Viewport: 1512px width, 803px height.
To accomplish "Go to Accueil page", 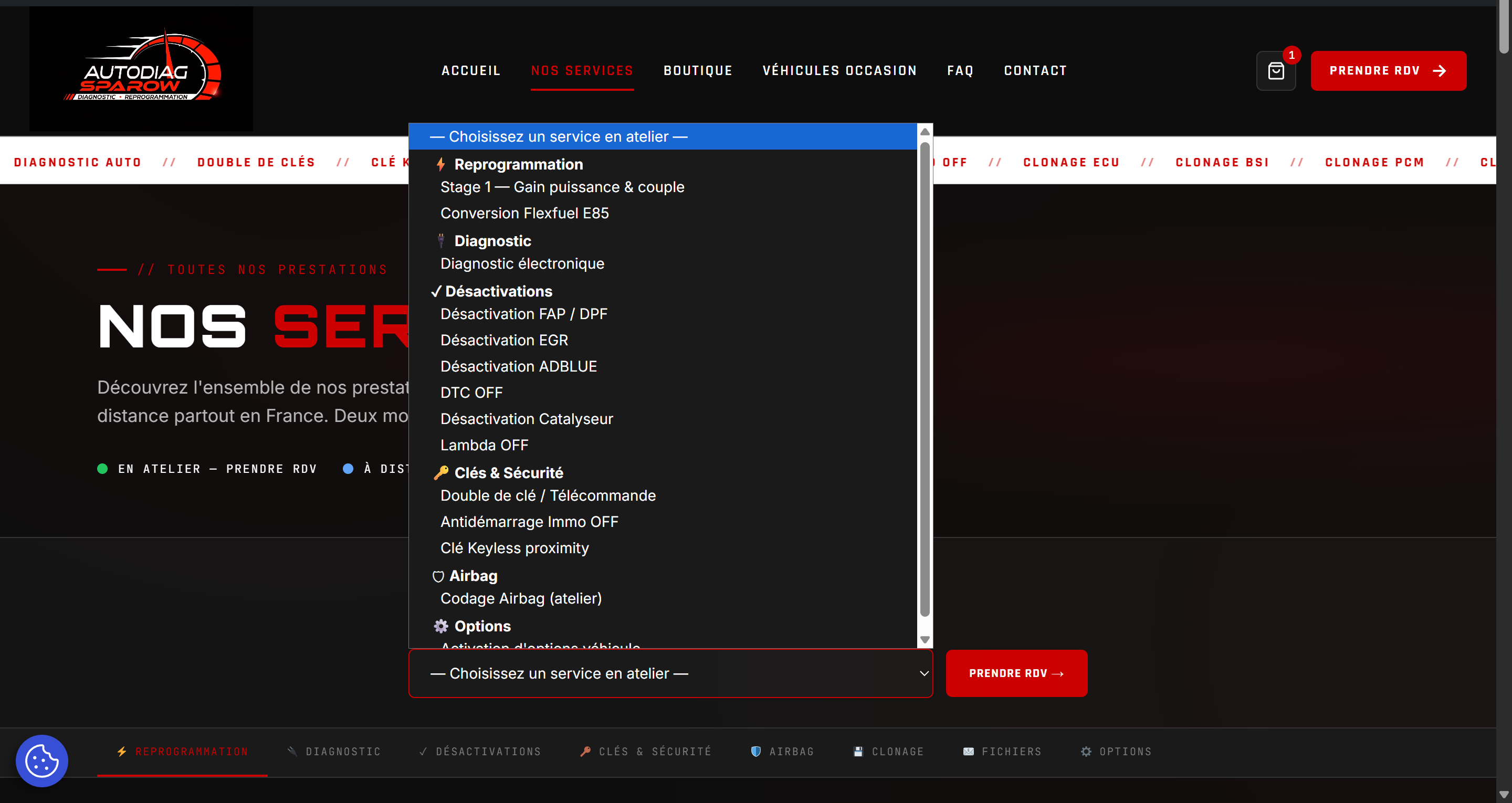I will click(x=471, y=71).
